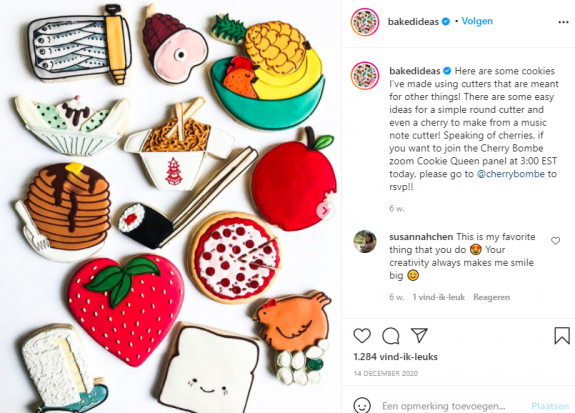Open the @cherrybombe mention link
575x413 pixels.
tap(511, 174)
